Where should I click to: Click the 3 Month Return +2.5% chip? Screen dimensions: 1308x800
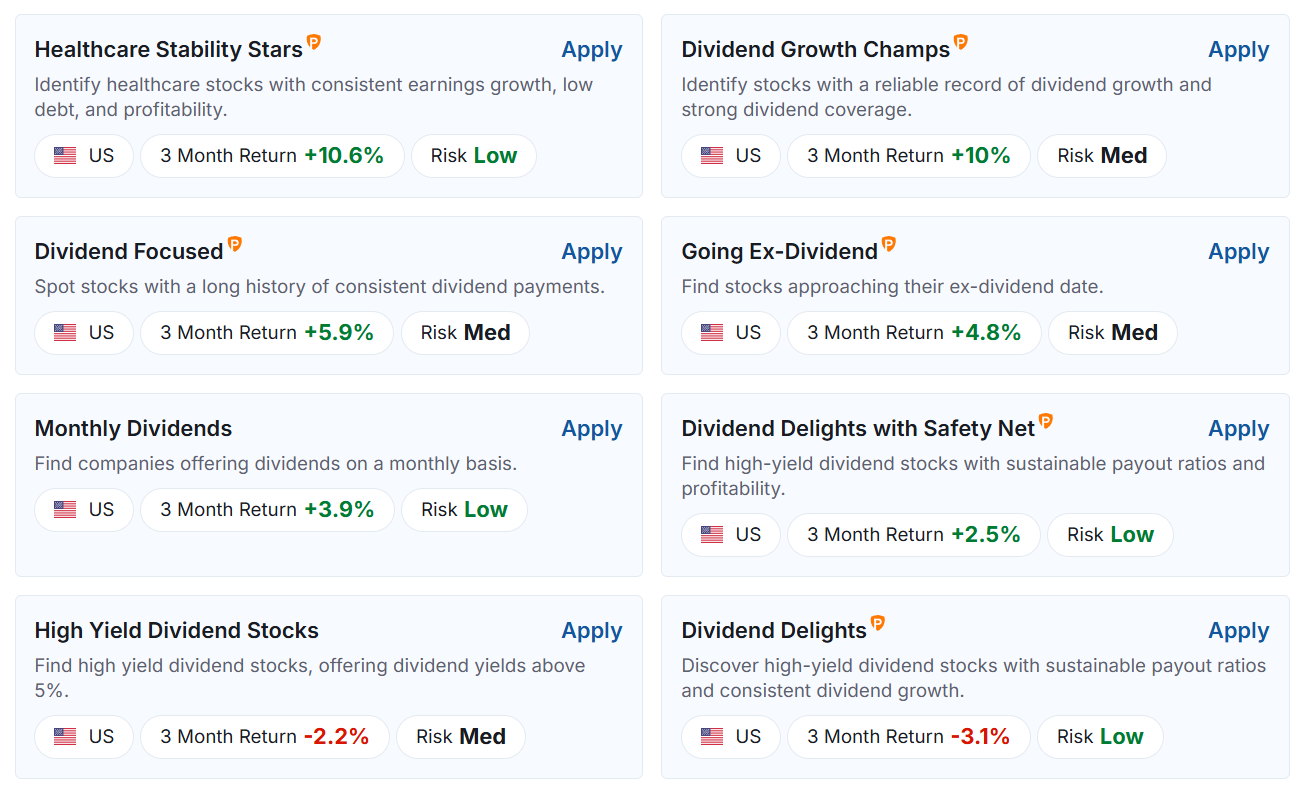point(913,534)
